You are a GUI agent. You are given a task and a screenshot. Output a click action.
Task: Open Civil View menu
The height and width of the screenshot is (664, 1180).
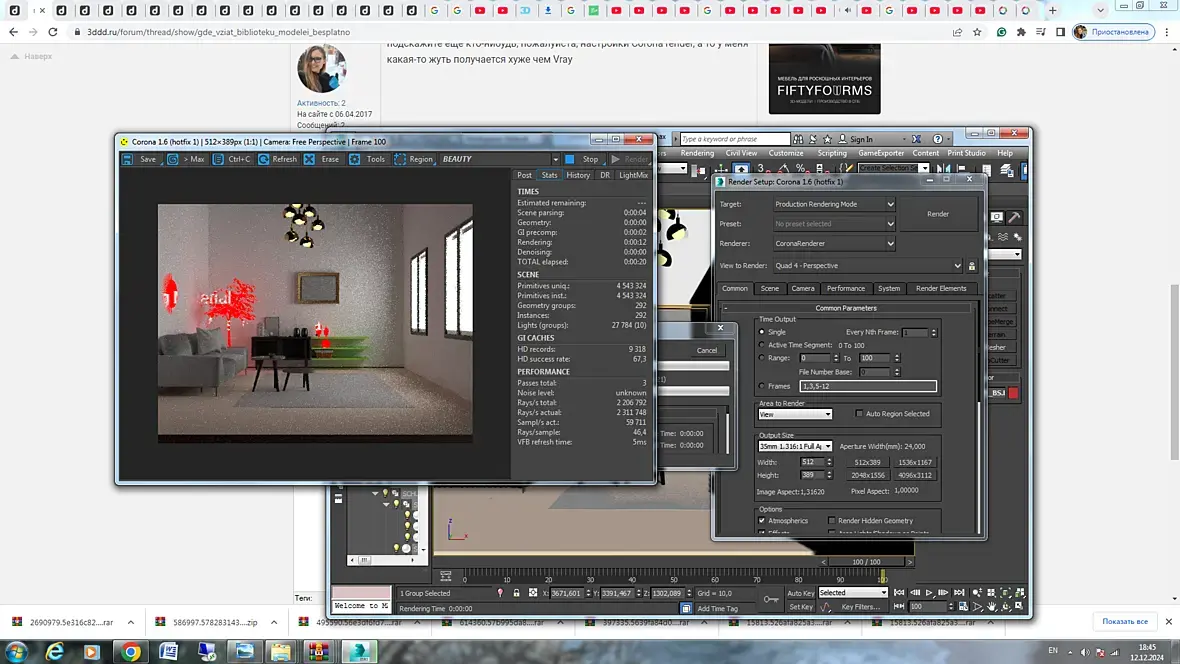pos(741,153)
